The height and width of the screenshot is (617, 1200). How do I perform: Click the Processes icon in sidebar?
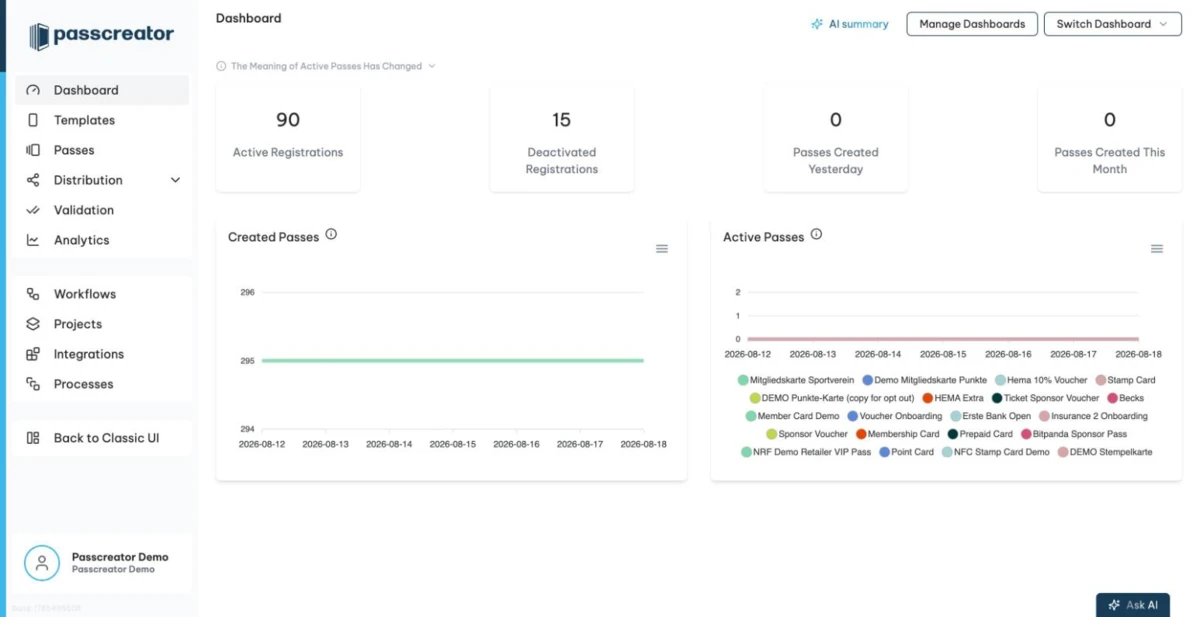33,384
